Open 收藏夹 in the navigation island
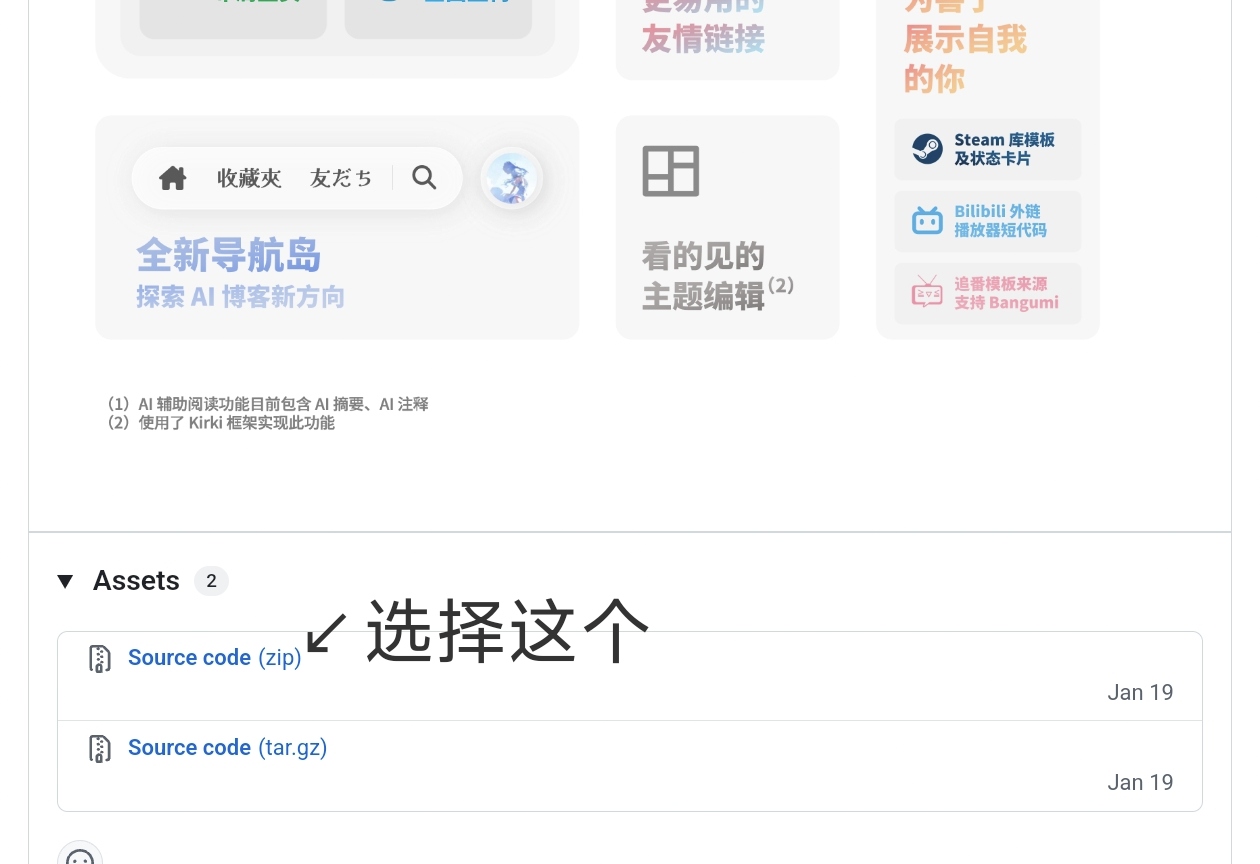 (250, 178)
